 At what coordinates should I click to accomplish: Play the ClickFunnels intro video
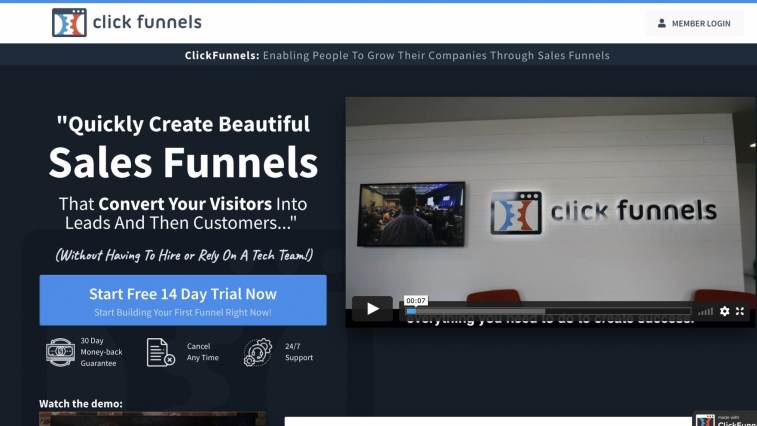(x=372, y=309)
